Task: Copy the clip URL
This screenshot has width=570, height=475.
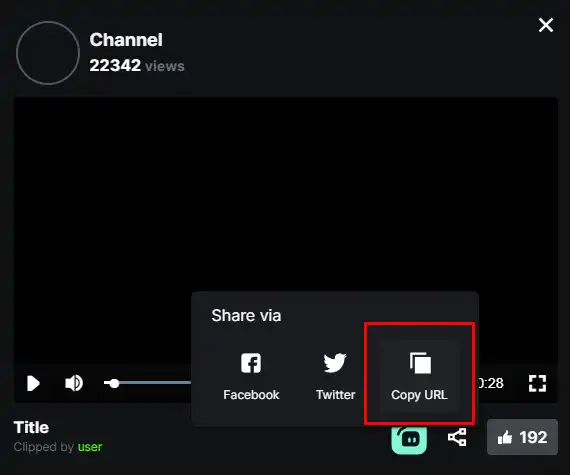Action: point(419,377)
